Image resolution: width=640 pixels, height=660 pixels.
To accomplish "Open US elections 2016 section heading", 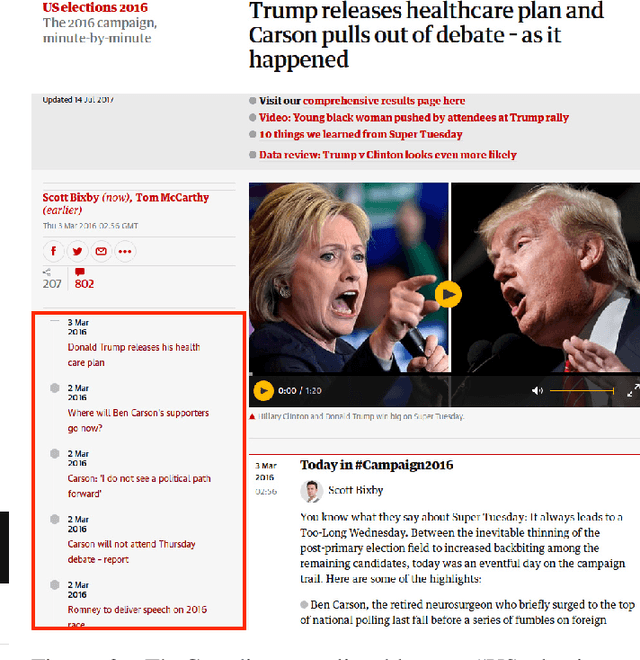I will click(95, 7).
